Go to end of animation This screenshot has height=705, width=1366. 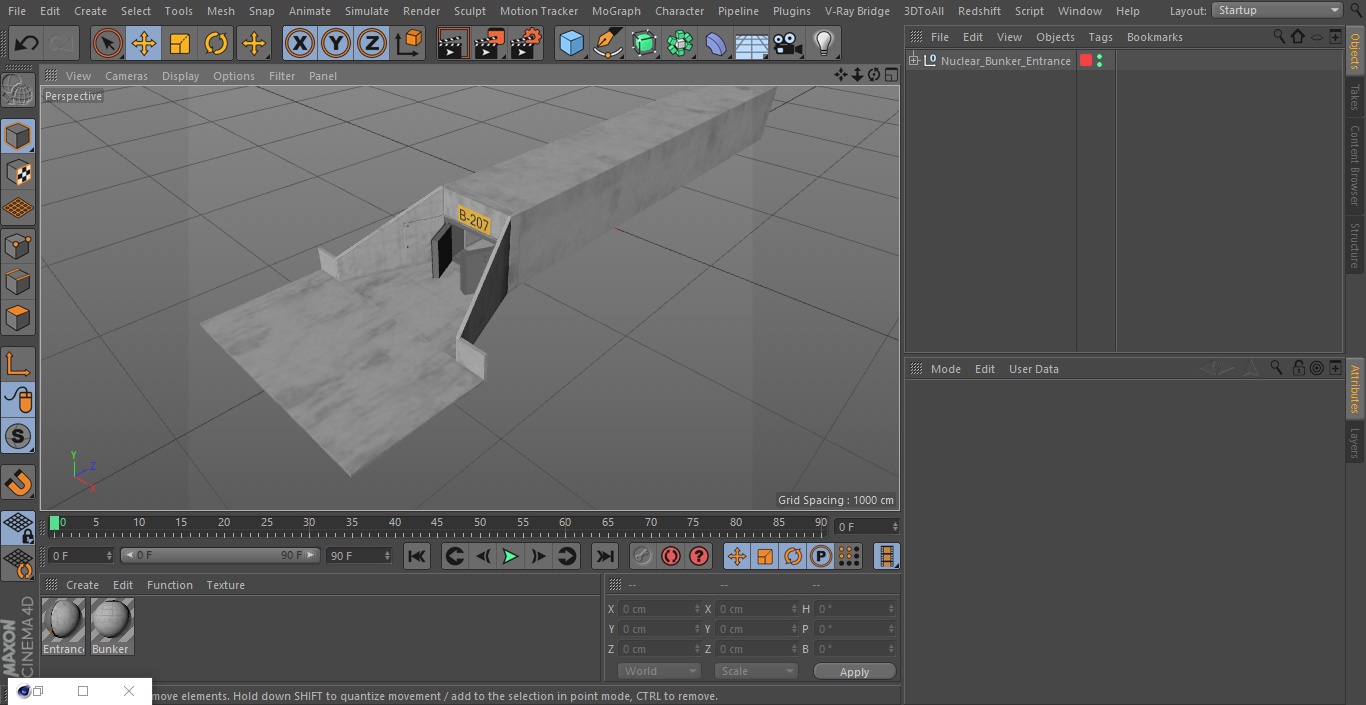click(x=605, y=556)
